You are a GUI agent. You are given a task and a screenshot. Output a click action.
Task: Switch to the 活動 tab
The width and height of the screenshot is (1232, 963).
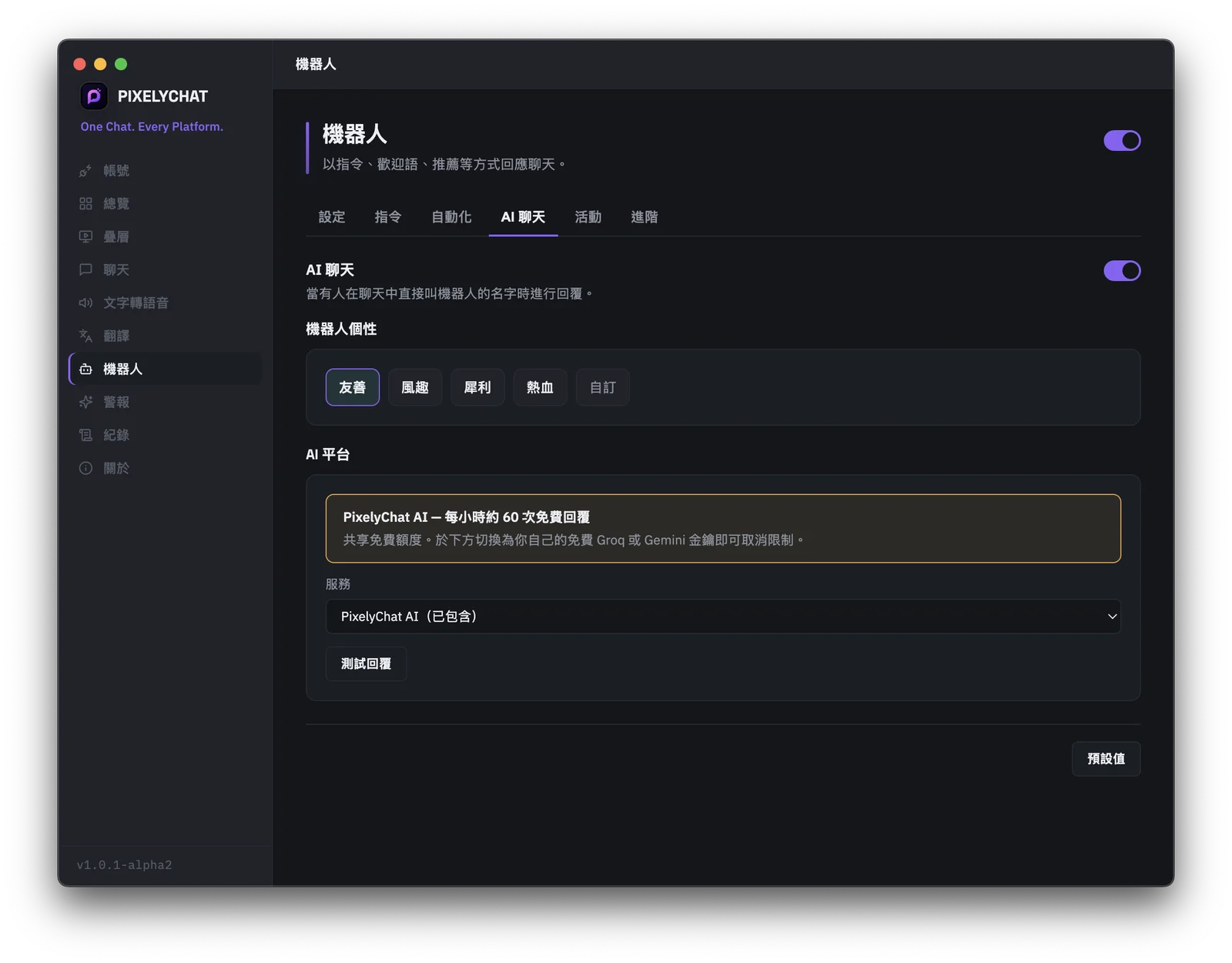(588, 217)
